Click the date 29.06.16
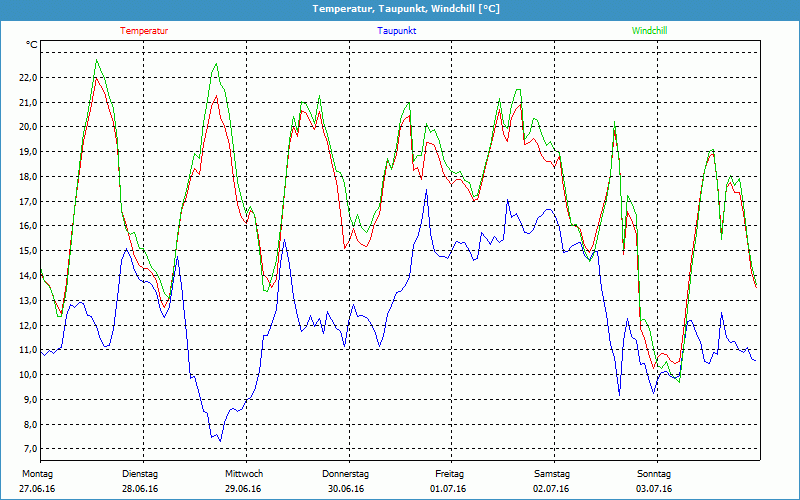 (x=243, y=489)
